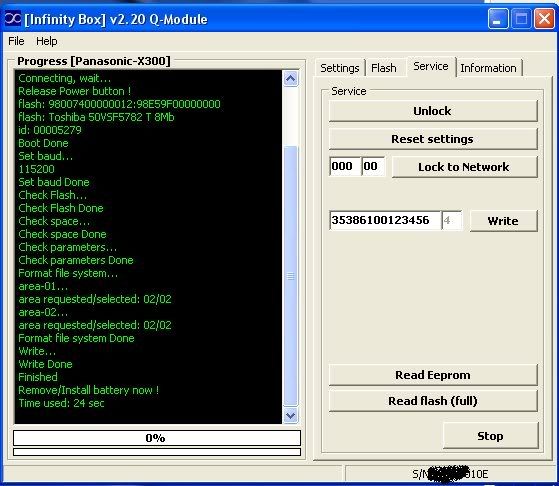This screenshot has width=559, height=486.
Task: Open the File menu
Action: [x=16, y=41]
